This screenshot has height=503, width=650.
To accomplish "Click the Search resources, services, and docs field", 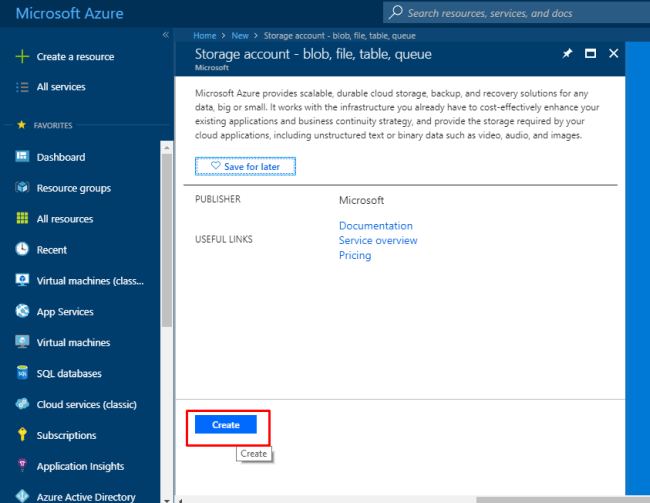I will (516, 12).
